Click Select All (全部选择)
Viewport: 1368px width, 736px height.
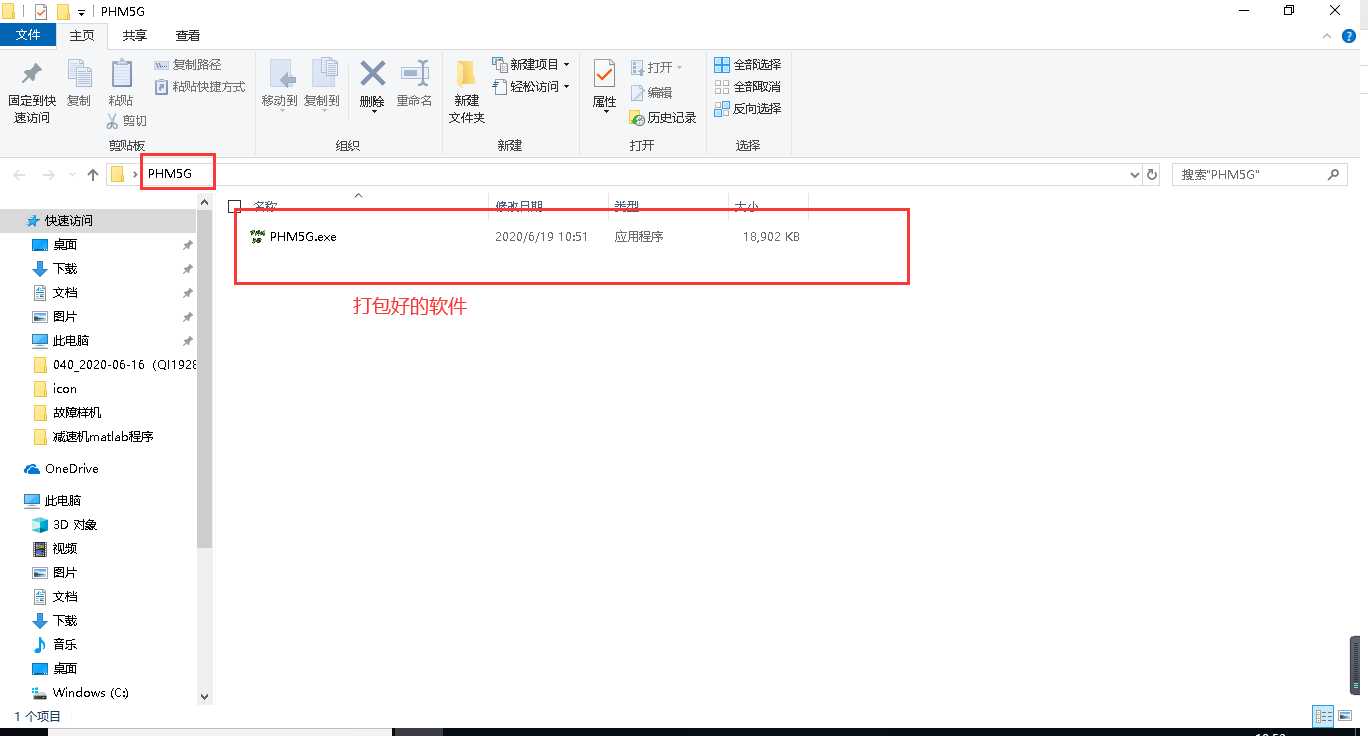point(747,64)
